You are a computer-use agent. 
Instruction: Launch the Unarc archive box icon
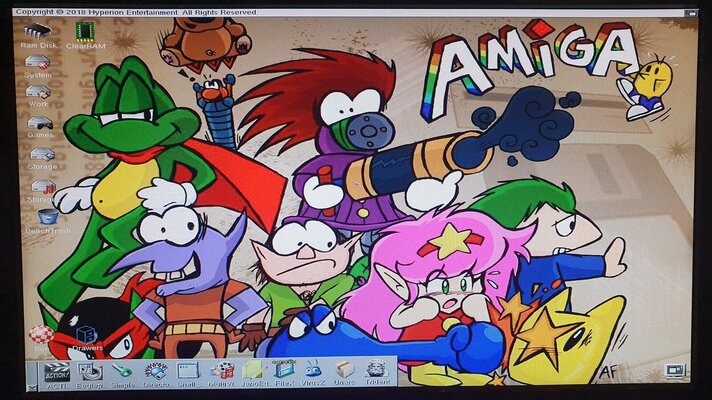coord(344,370)
